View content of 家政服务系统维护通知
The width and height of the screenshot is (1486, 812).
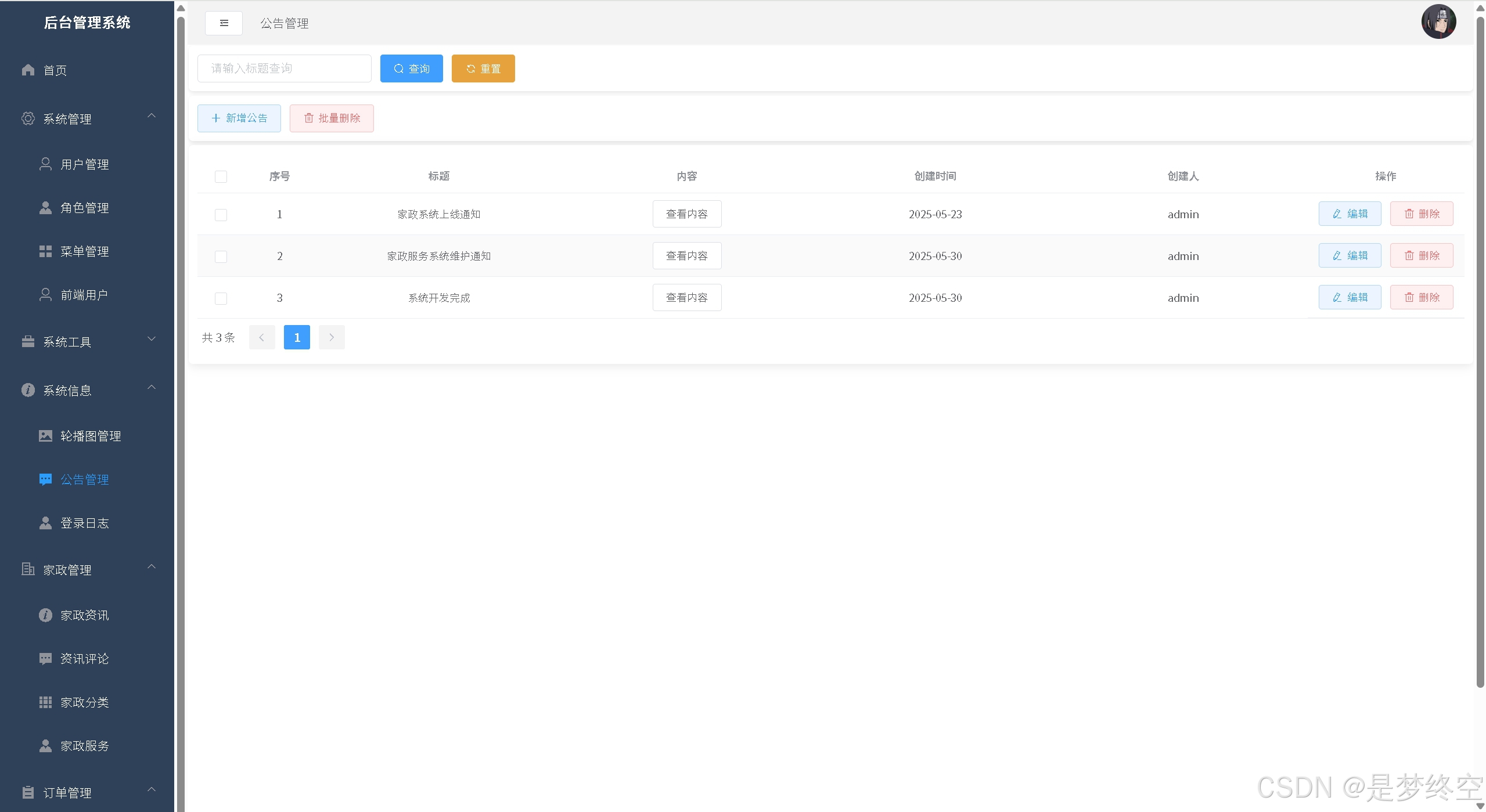686,256
